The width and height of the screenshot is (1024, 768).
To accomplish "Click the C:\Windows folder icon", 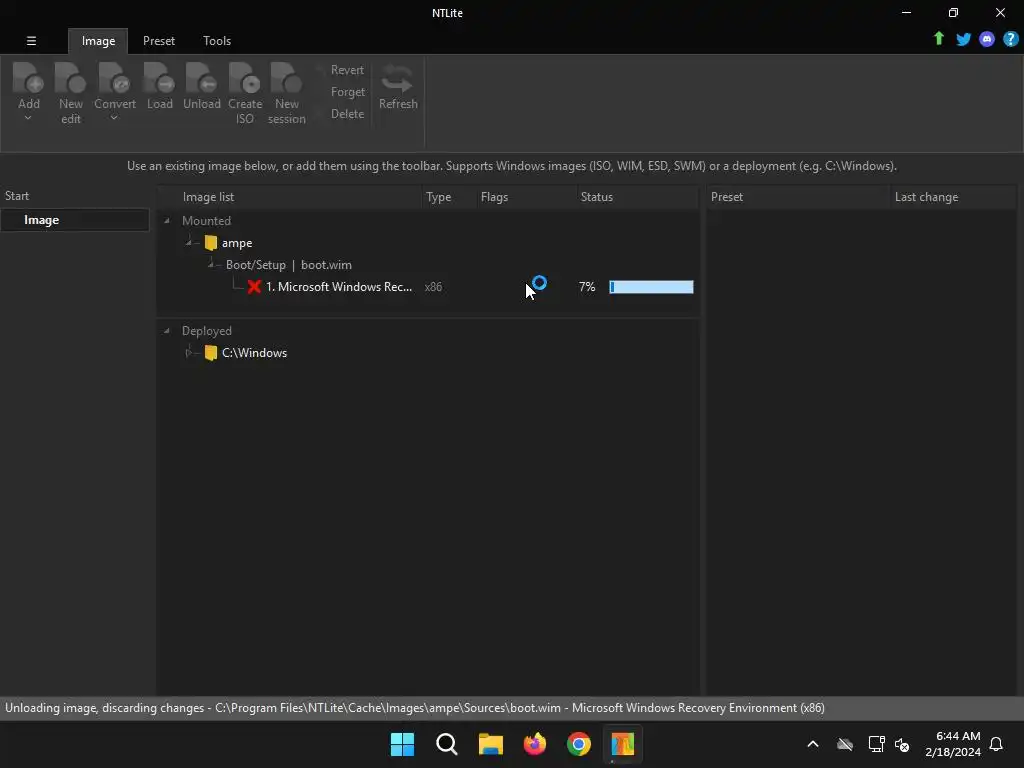I will [x=210, y=353].
